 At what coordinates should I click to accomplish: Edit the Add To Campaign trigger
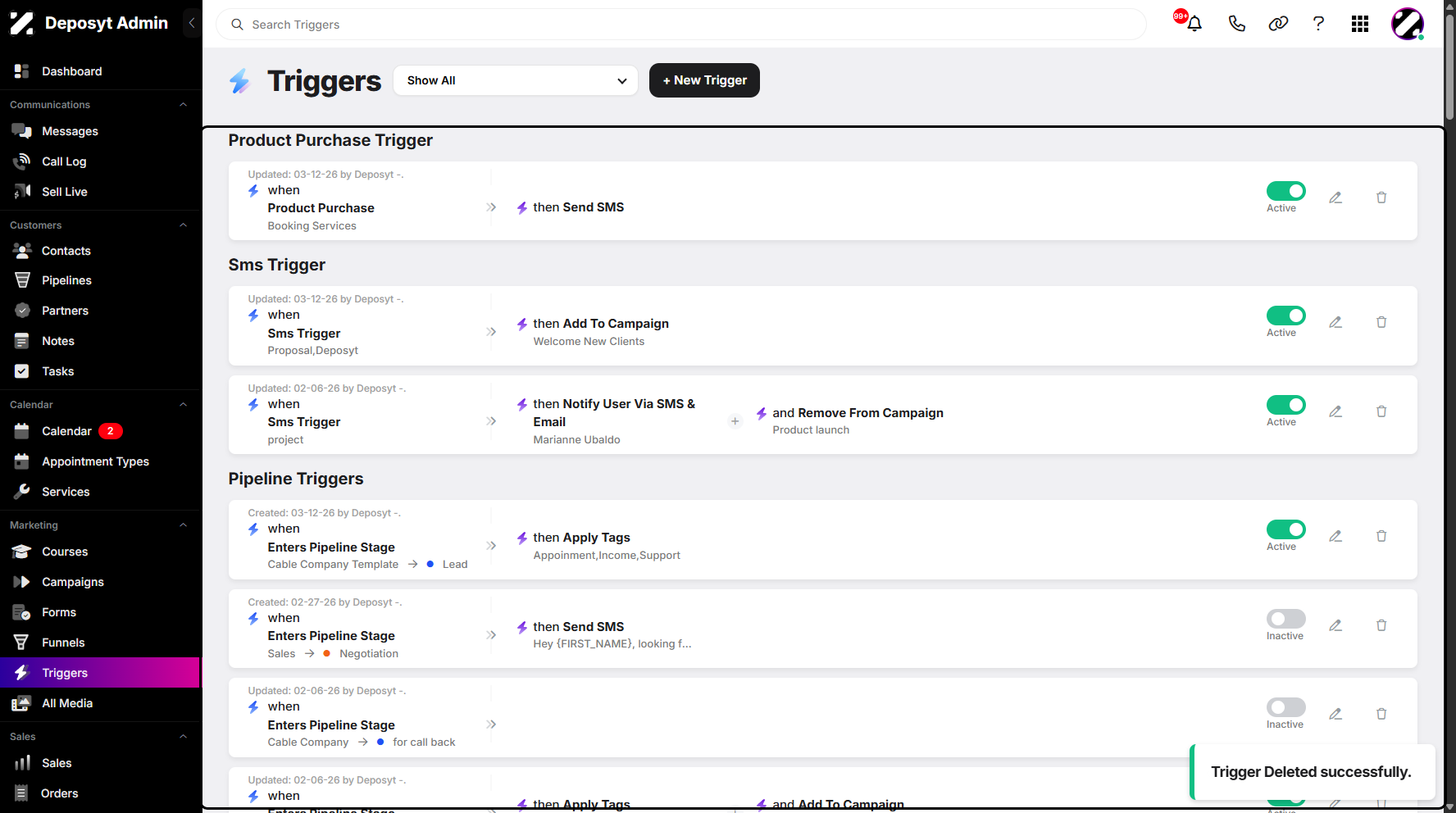point(1335,322)
